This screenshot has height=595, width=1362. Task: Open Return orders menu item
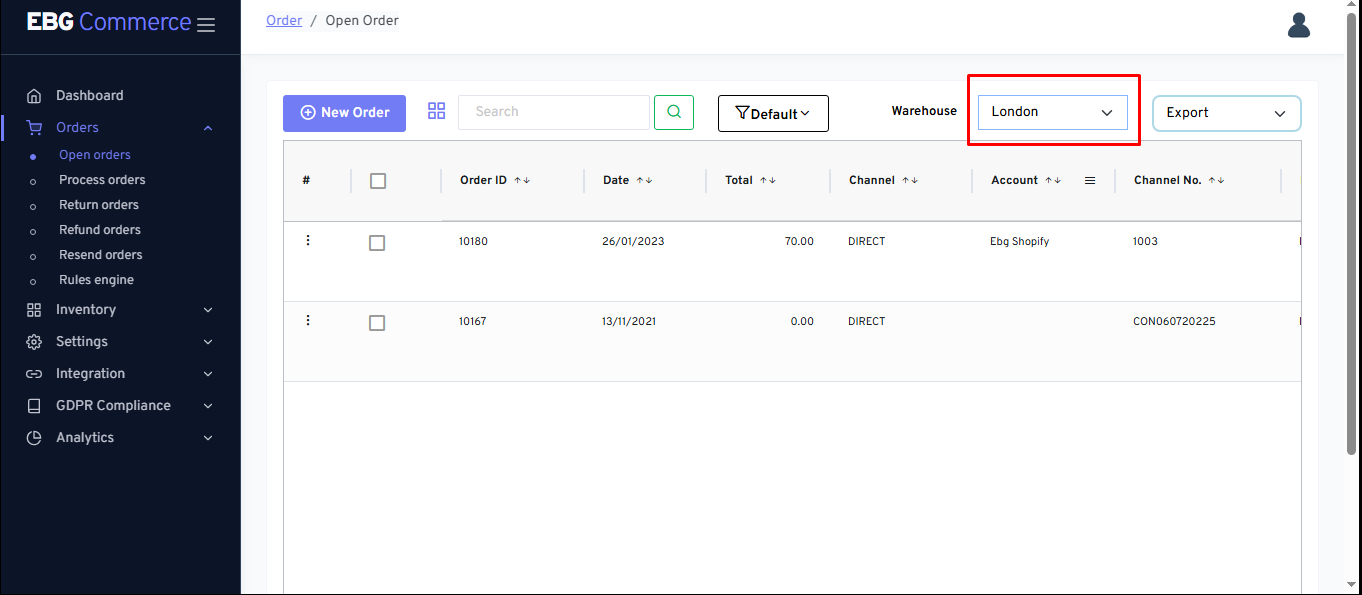coord(99,205)
